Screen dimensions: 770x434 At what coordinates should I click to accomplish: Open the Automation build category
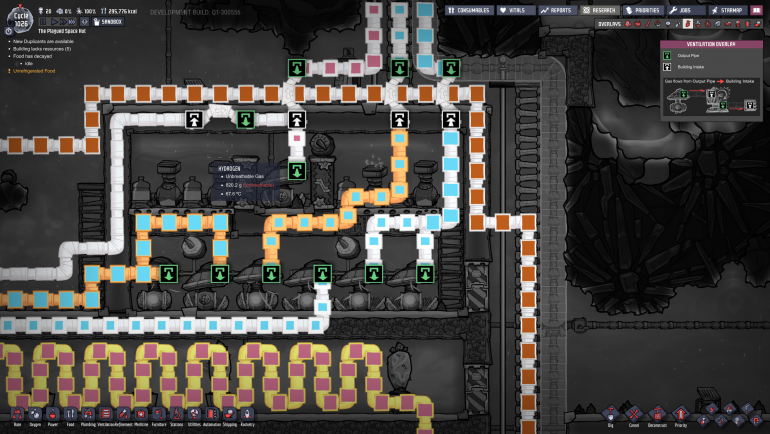coord(212,416)
